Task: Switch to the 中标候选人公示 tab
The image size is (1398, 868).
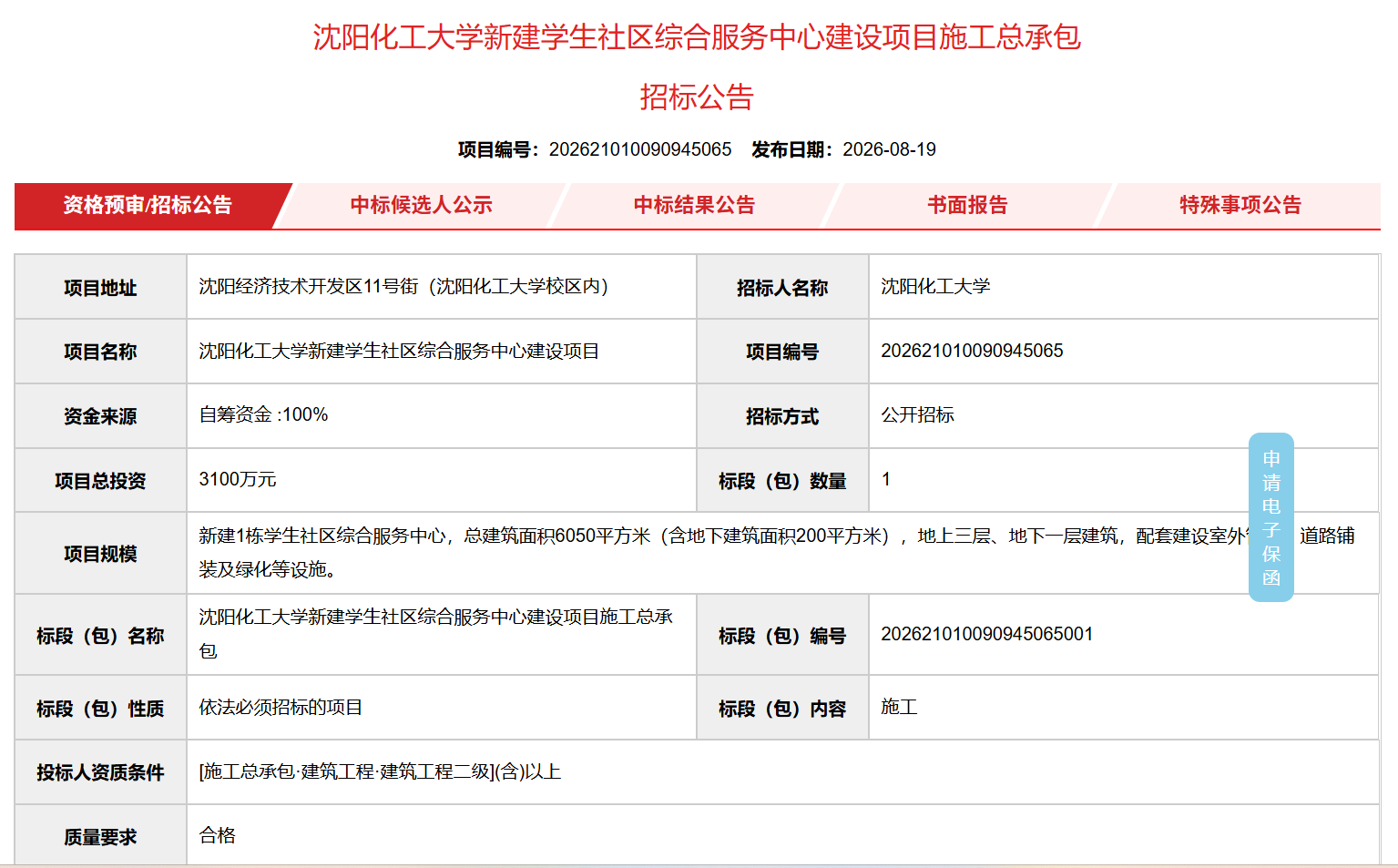Action: pos(421,206)
